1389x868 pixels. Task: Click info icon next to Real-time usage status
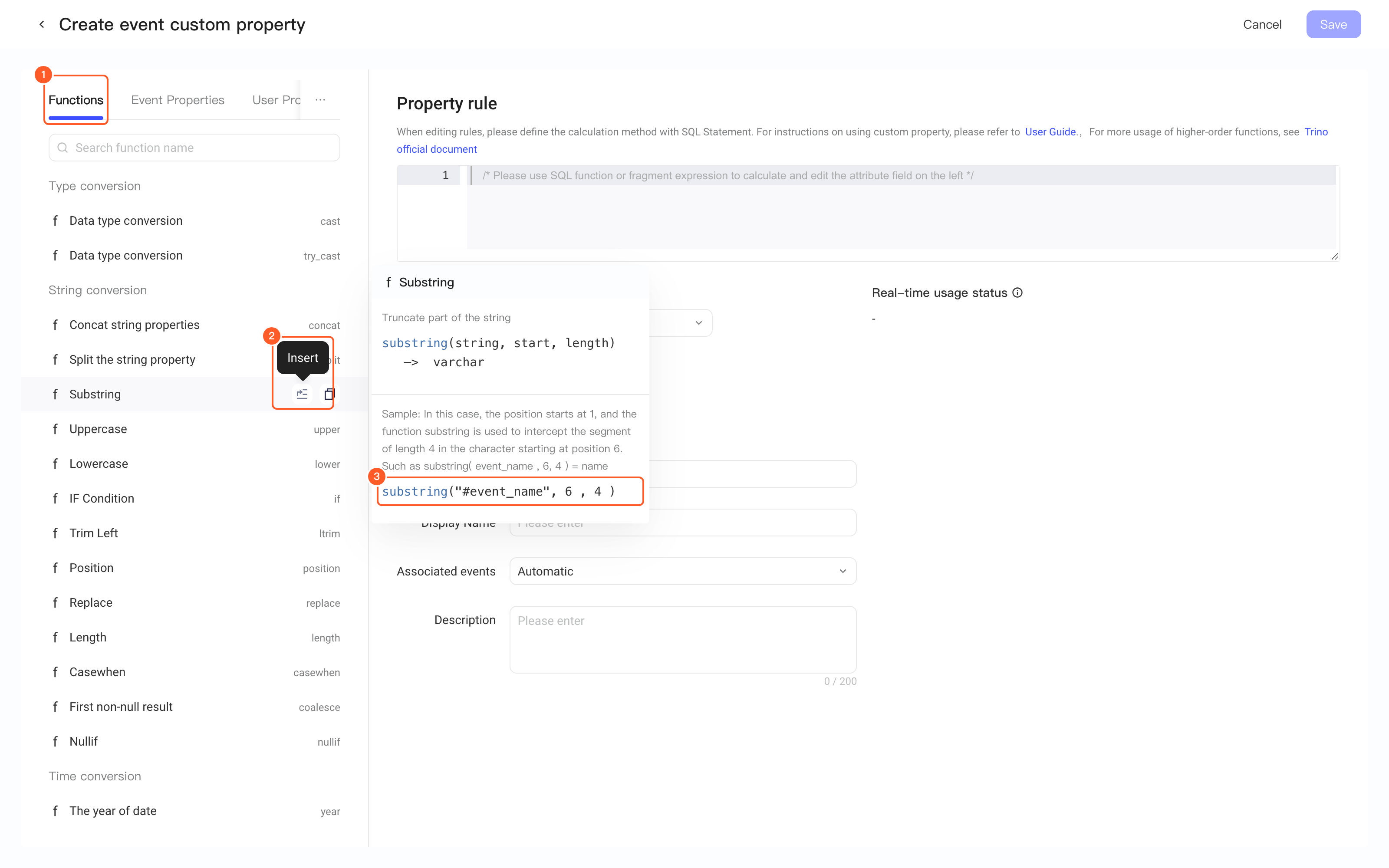pos(1017,293)
